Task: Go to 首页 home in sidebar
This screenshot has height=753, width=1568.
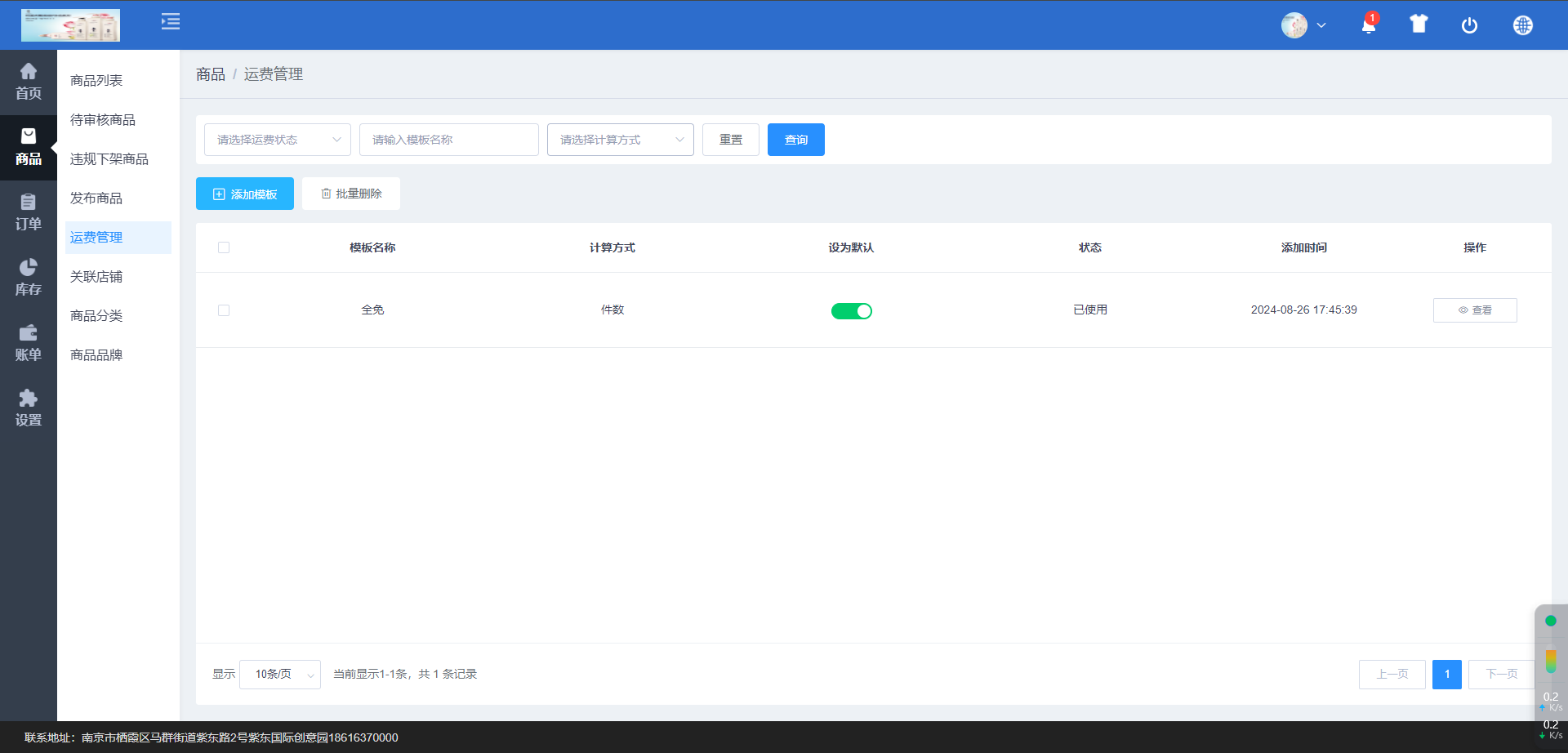Action: (29, 82)
